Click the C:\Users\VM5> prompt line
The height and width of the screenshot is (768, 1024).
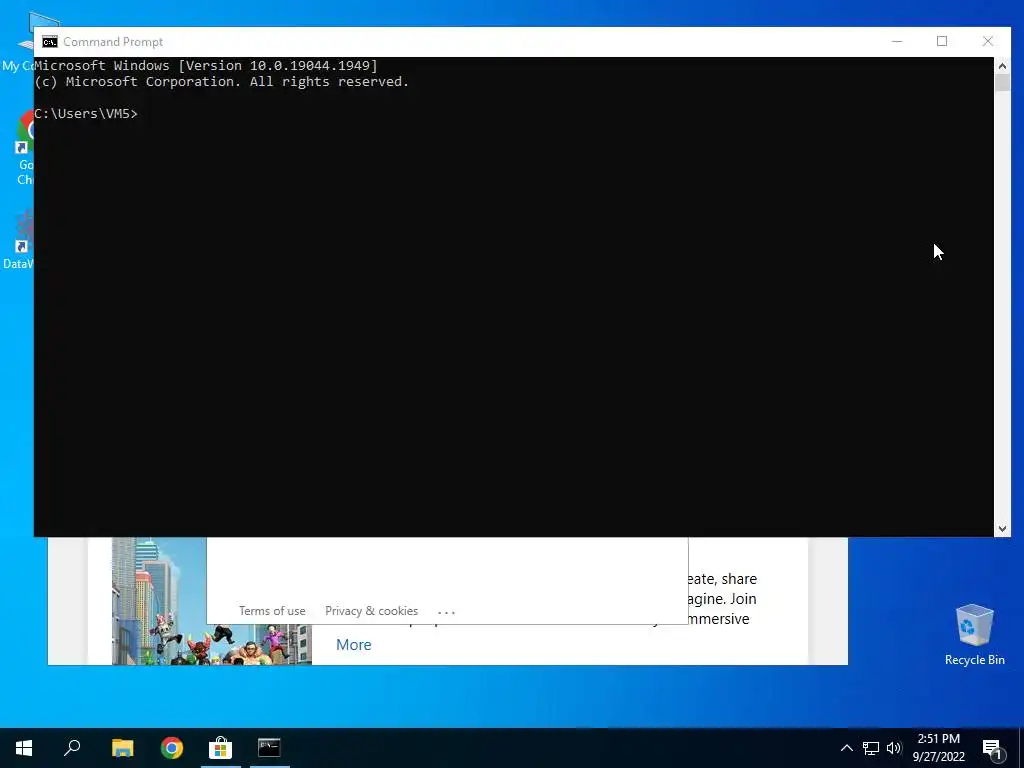pos(86,114)
